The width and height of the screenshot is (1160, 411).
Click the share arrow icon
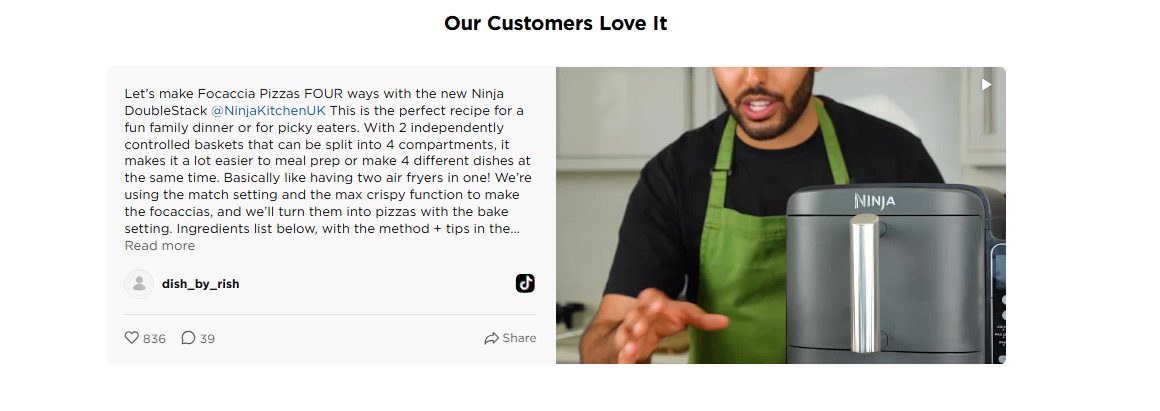click(491, 339)
